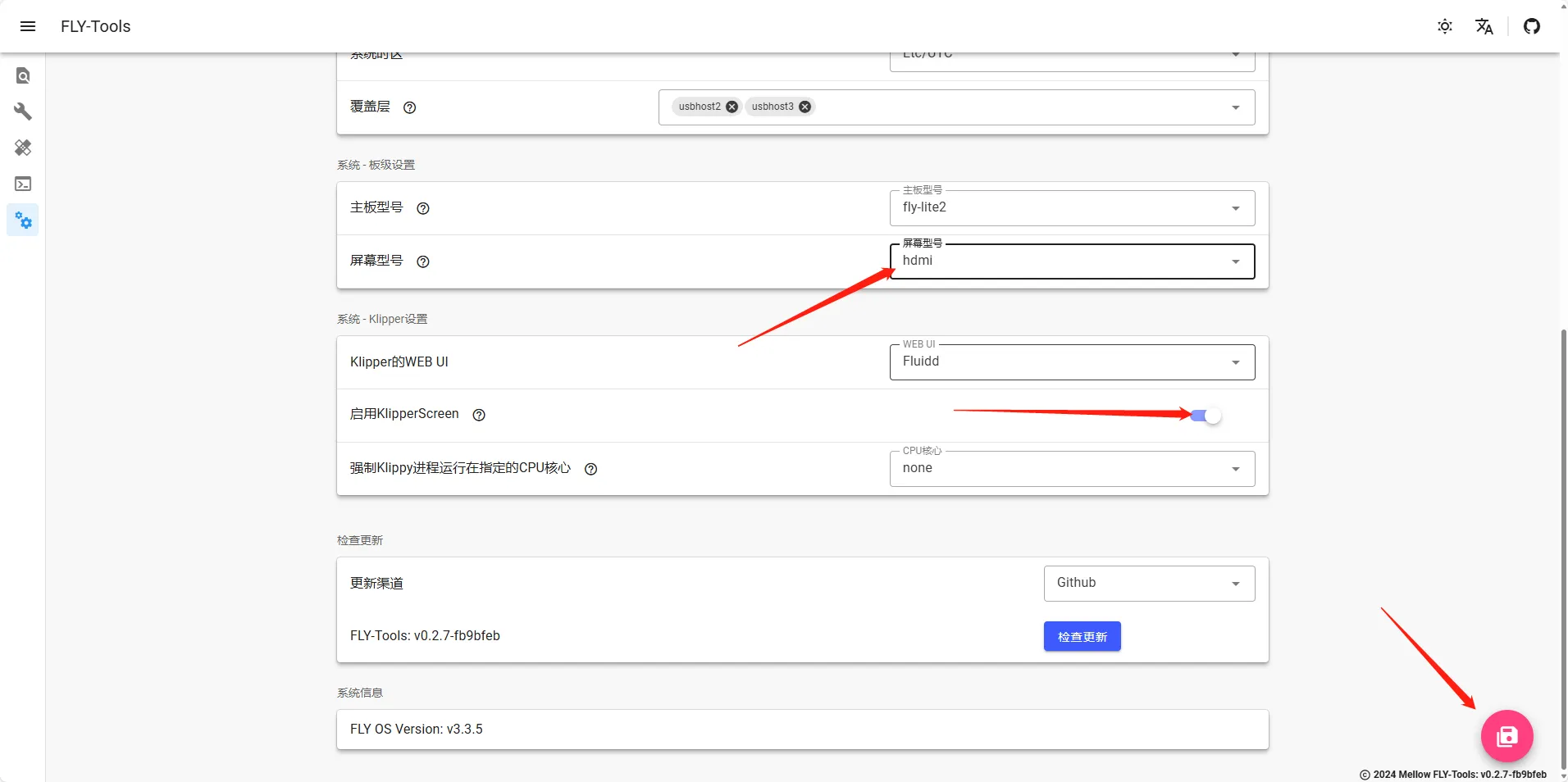Click the file search icon in sidebar
The image size is (1568, 782).
23,76
